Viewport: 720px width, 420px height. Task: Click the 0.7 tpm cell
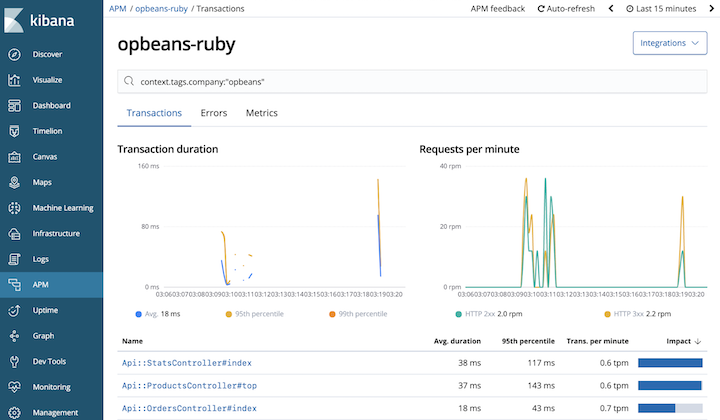point(614,408)
